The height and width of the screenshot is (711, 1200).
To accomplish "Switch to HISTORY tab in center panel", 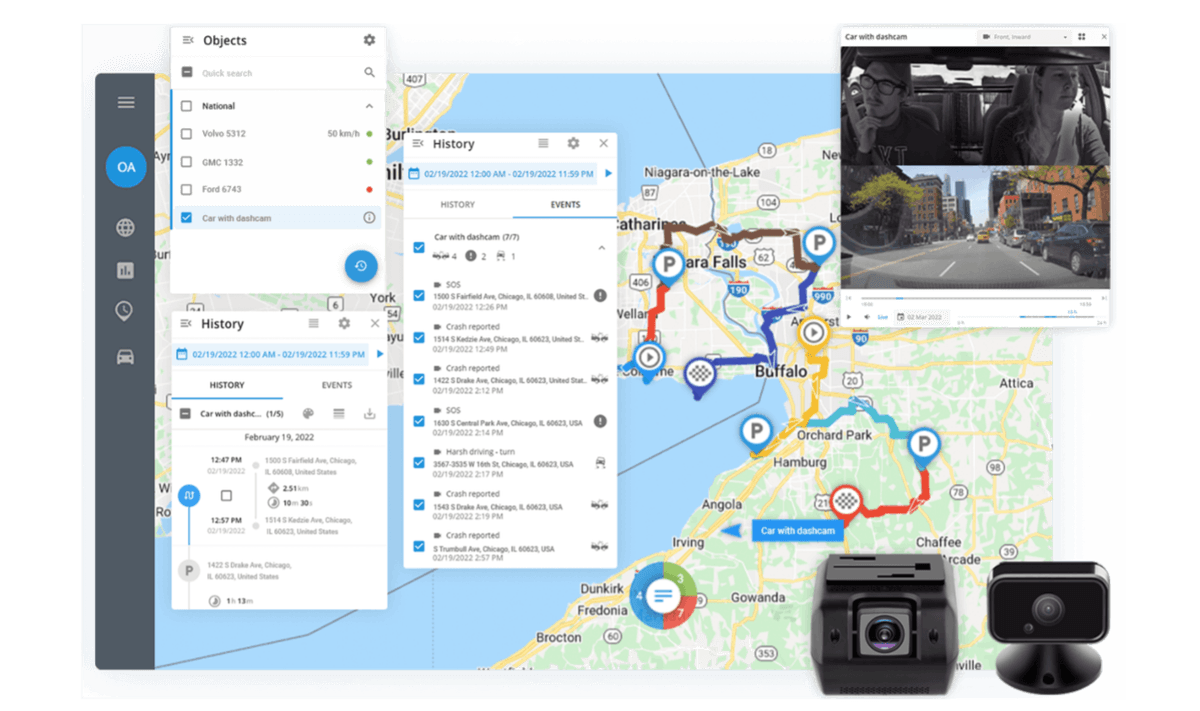I will coord(458,204).
